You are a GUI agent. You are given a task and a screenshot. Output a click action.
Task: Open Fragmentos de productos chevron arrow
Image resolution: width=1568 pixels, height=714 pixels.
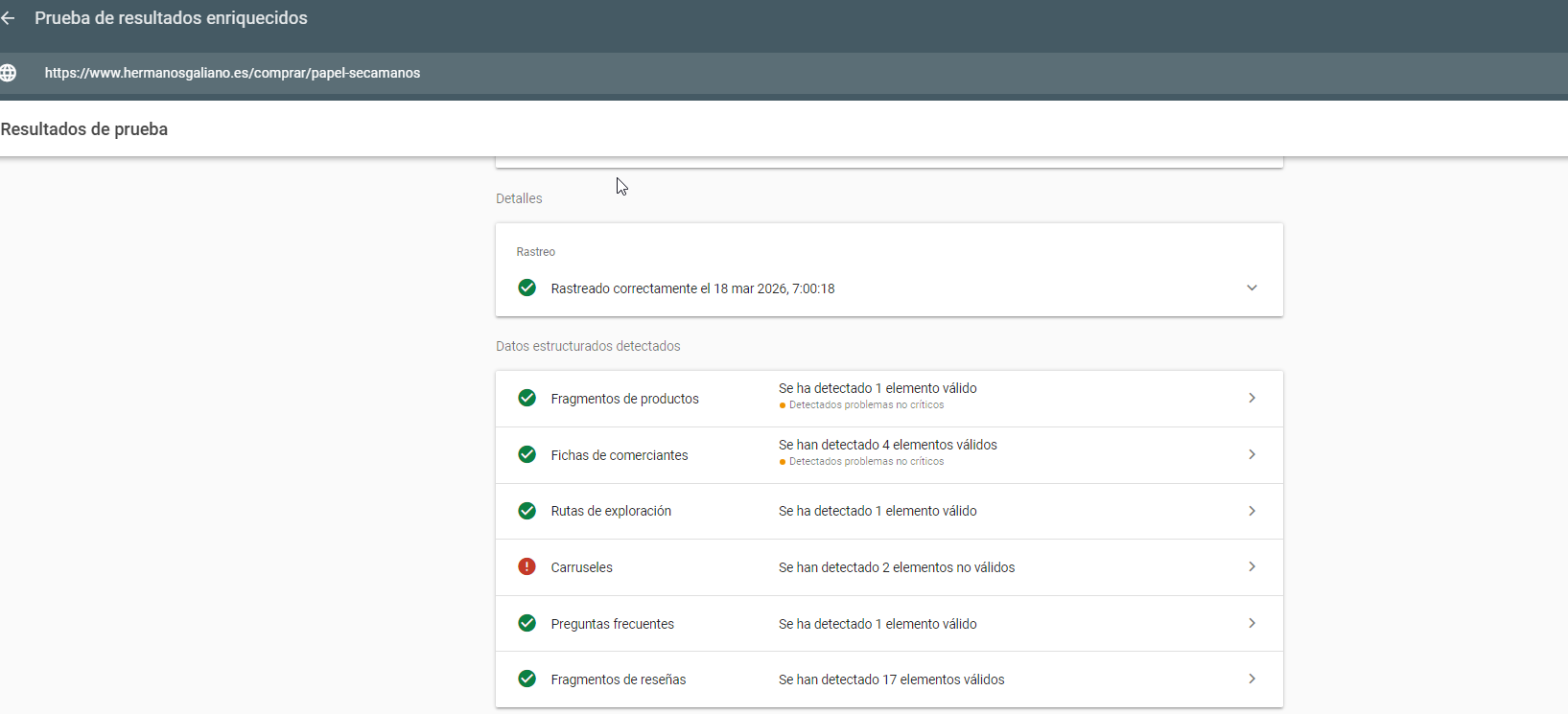[1252, 398]
